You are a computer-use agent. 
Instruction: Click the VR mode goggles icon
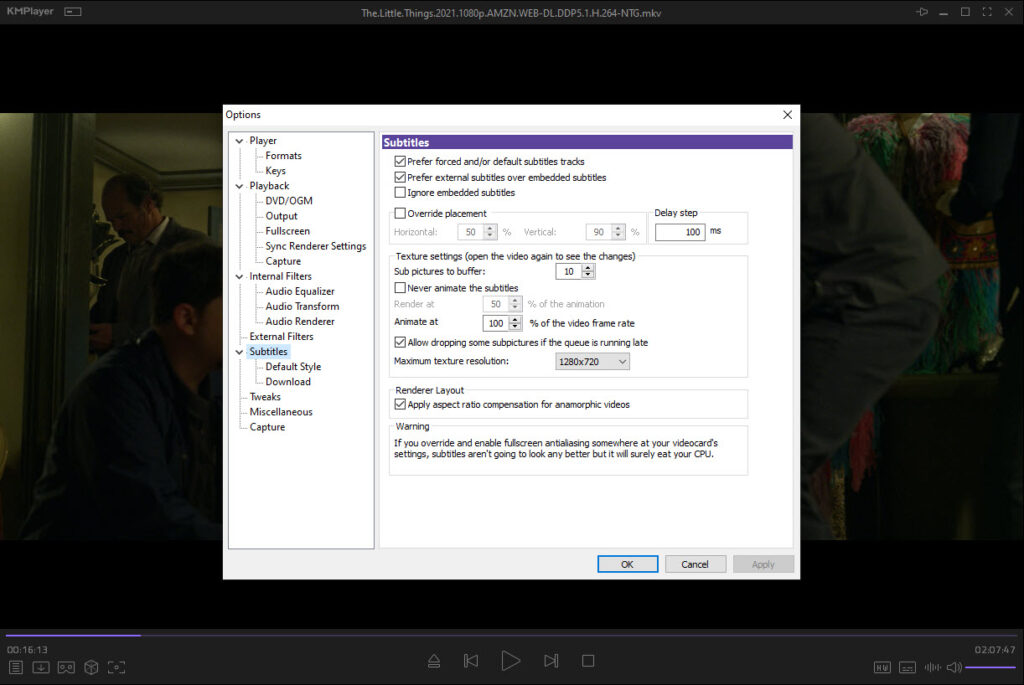[x=66, y=667]
